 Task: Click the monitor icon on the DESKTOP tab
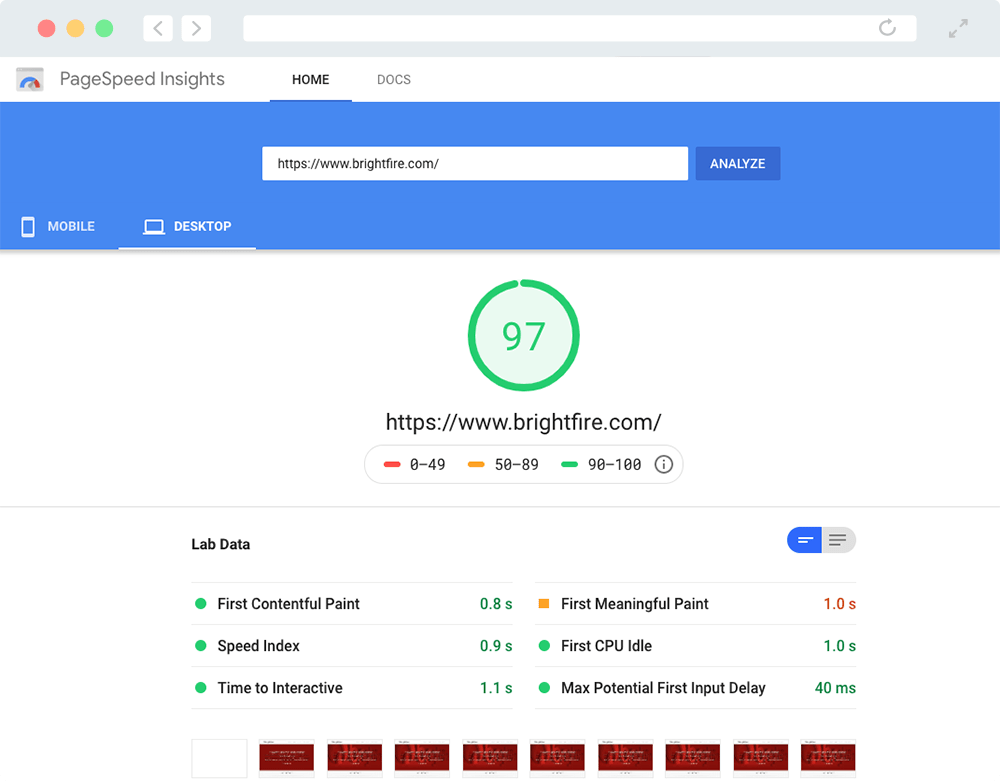(154, 226)
